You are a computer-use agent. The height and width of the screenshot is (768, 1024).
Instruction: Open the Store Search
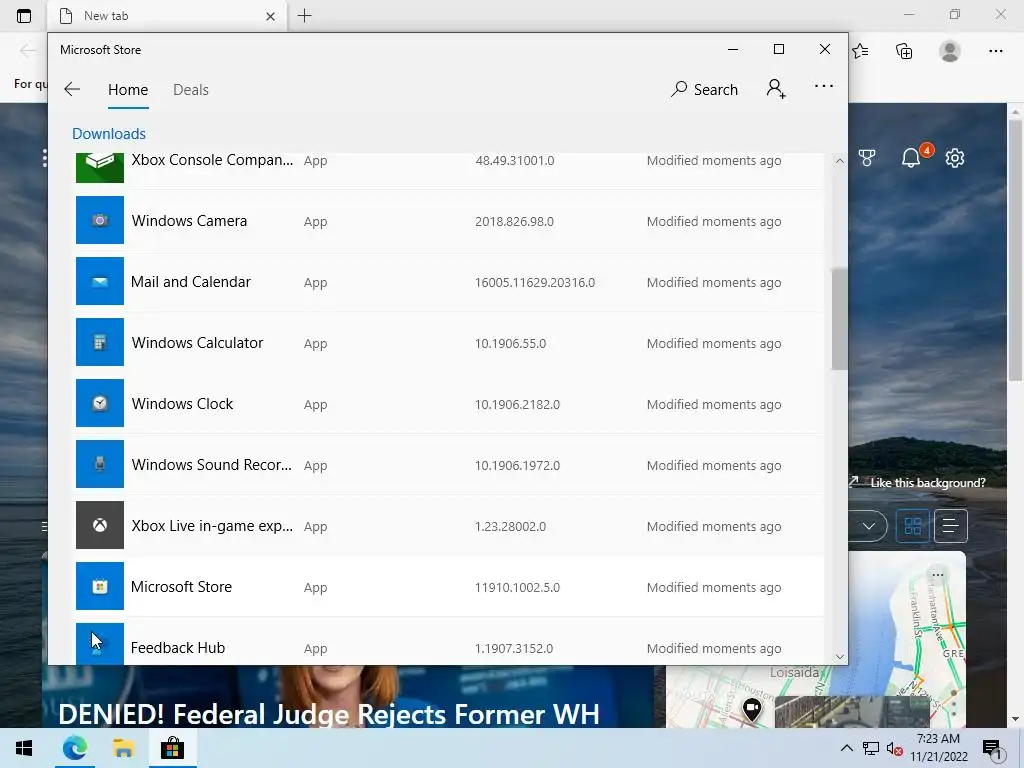click(x=704, y=89)
